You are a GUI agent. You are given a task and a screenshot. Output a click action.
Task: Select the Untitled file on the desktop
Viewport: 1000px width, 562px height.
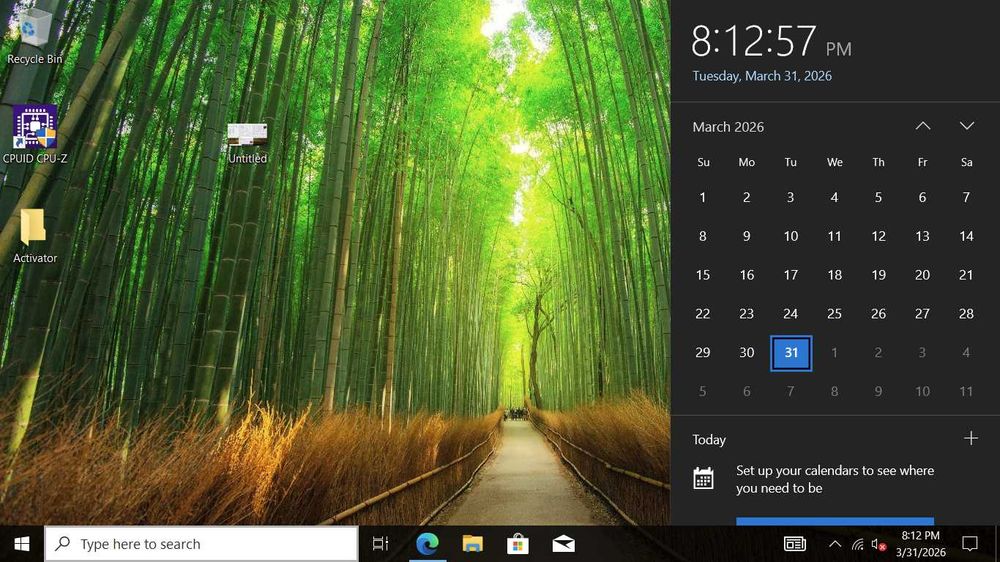tap(247, 144)
